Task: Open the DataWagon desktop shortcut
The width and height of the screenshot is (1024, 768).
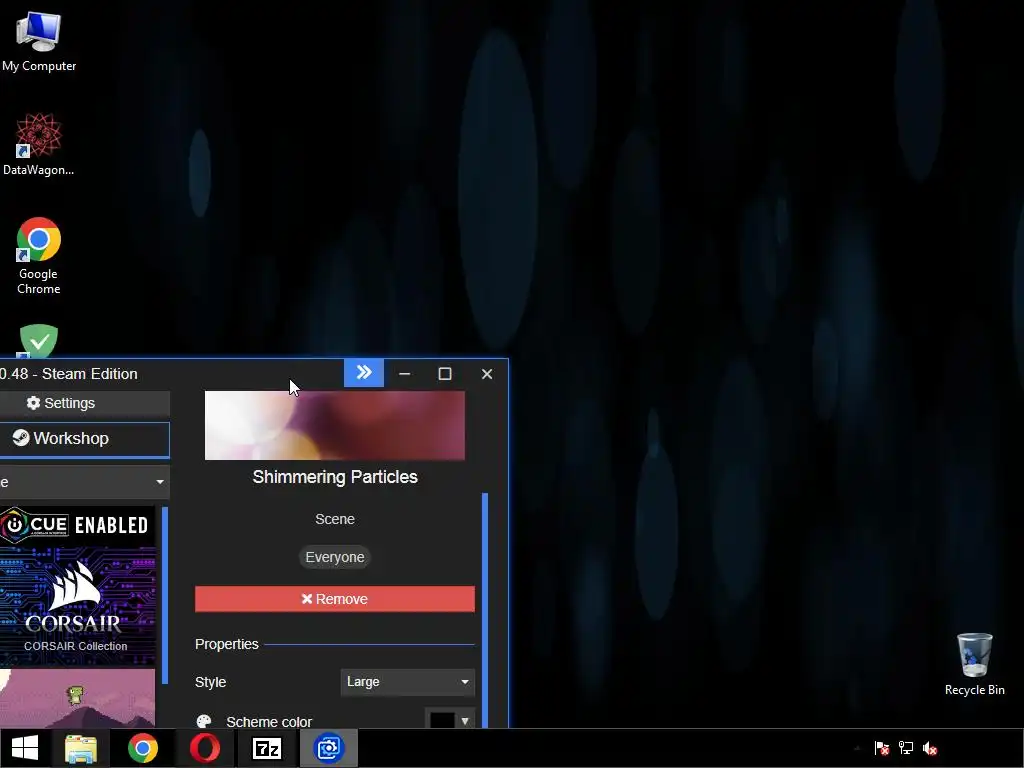Action: 39,144
